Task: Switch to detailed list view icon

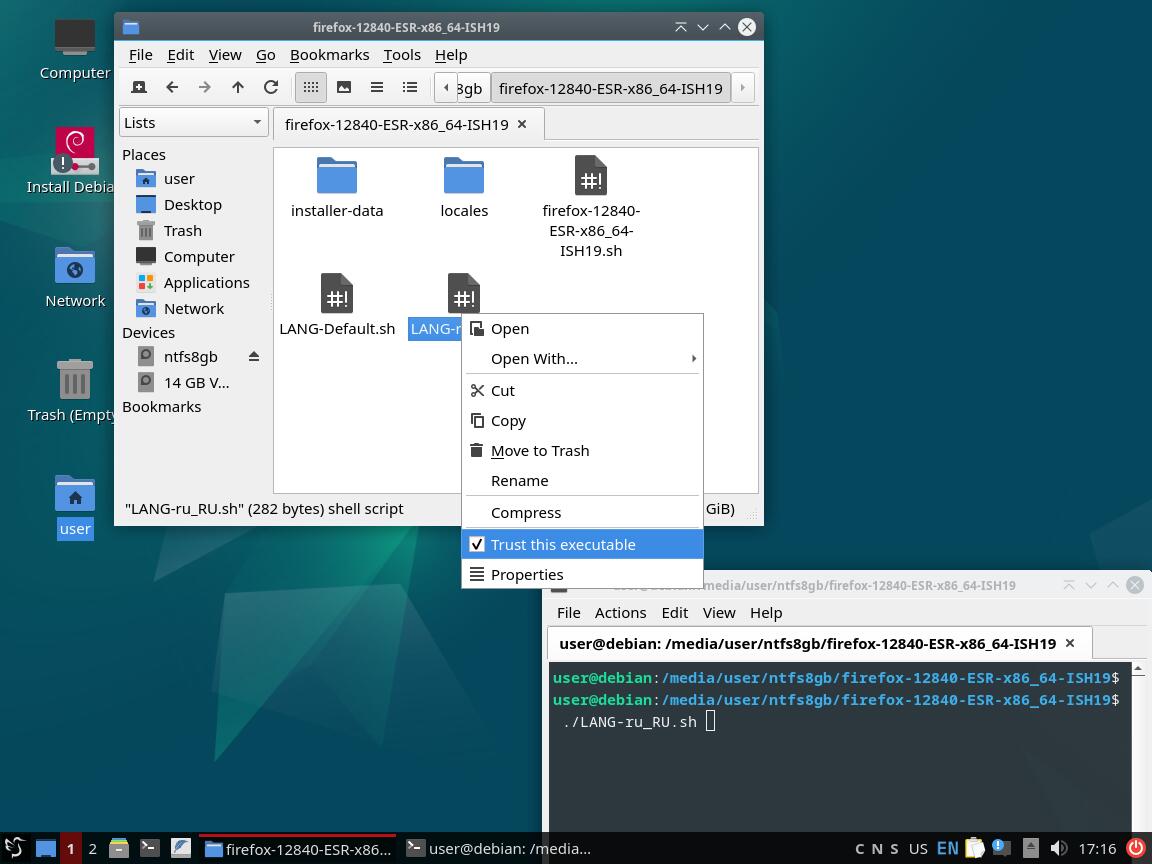Action: pos(410,88)
